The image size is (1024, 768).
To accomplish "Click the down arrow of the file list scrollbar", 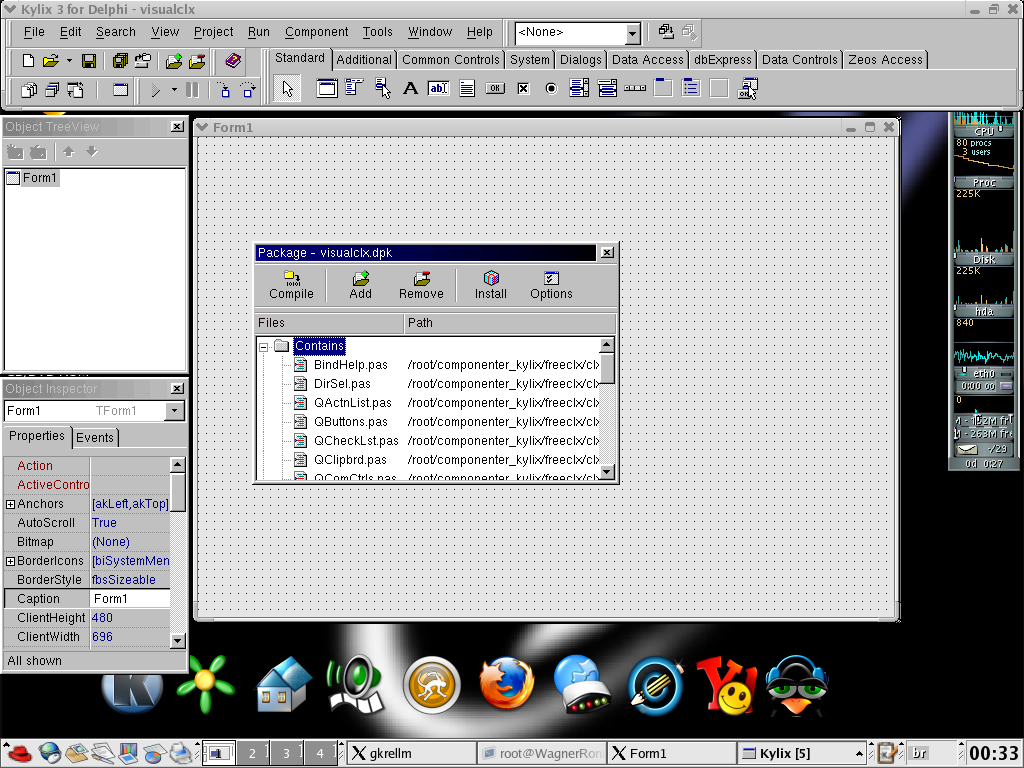I will point(607,472).
